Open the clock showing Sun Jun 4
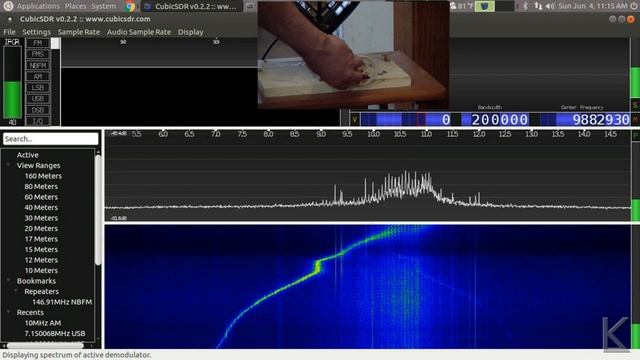Viewport: 640px width, 360px height. click(592, 6)
